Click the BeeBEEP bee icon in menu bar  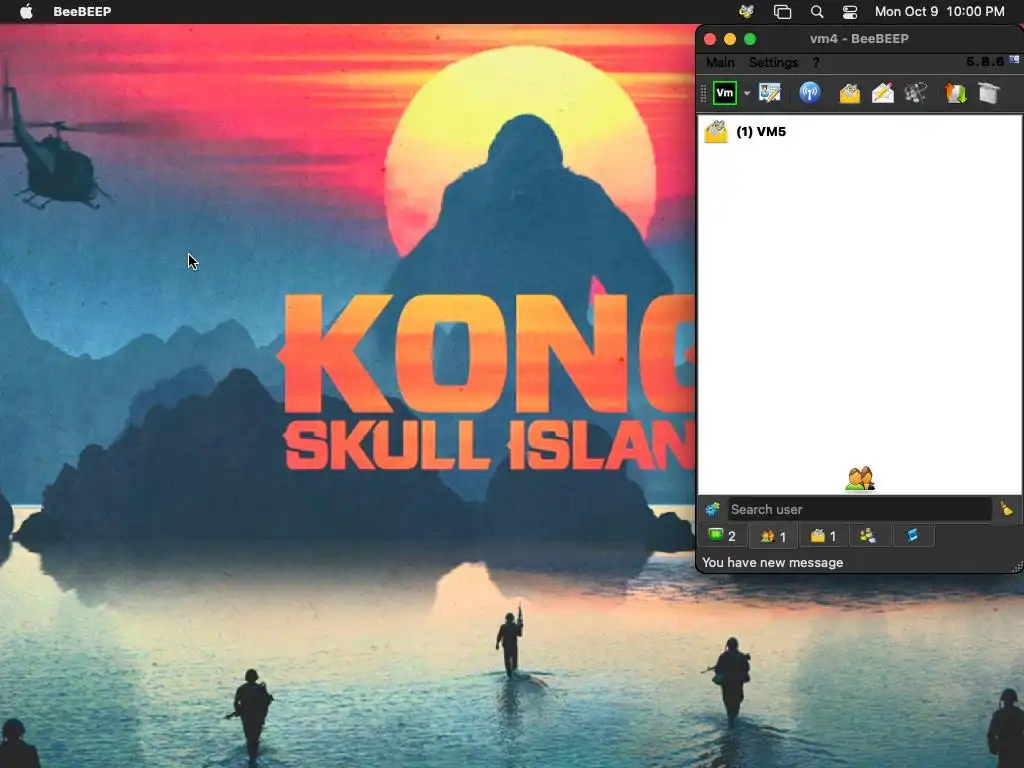pos(746,11)
